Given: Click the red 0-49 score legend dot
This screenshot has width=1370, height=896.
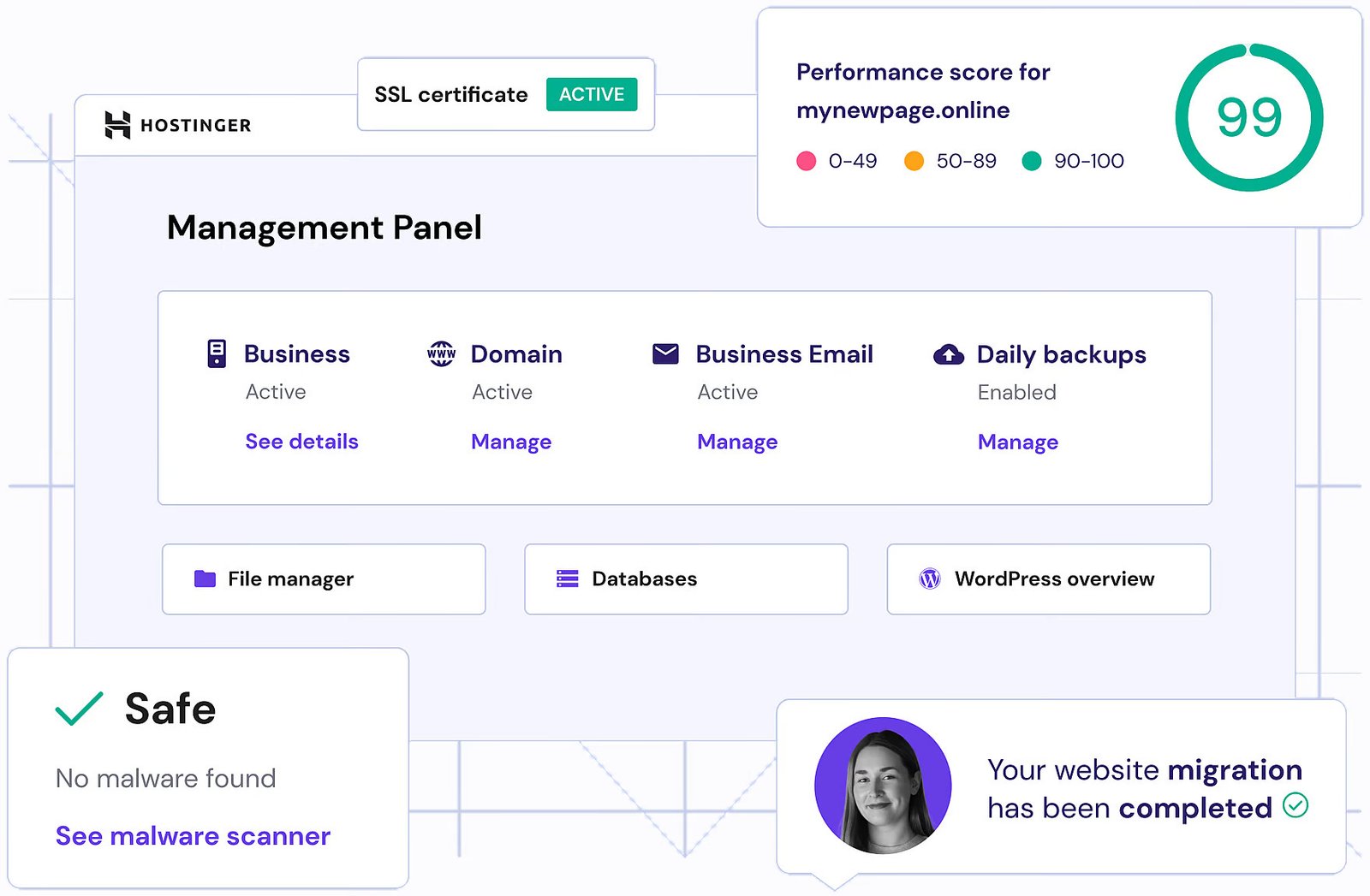Looking at the screenshot, I should pos(806,161).
